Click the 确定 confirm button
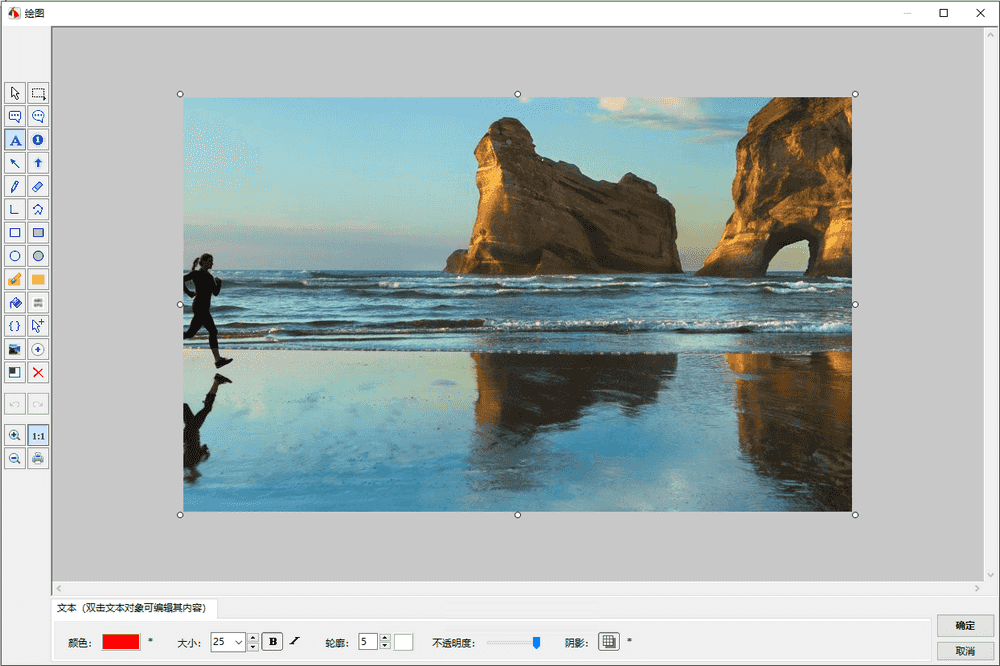Screen dimensions: 1000x666 965,626
